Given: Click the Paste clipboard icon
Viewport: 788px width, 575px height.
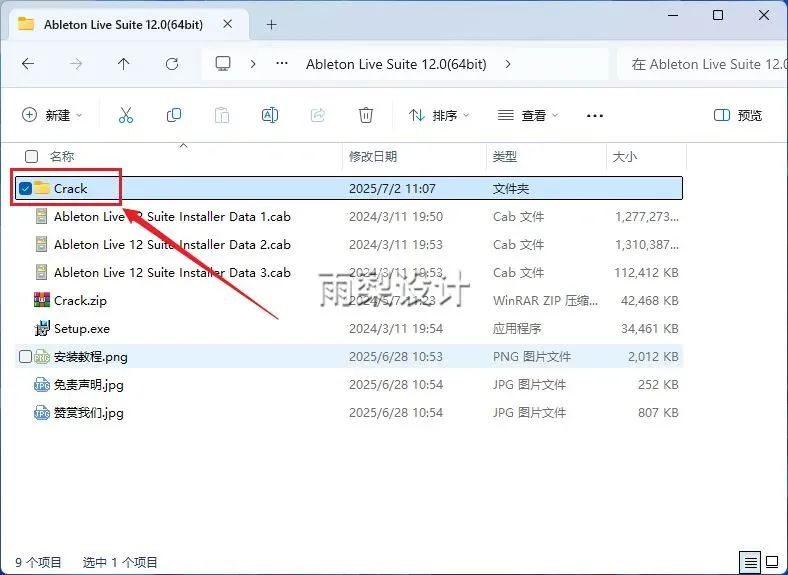Looking at the screenshot, I should 222,115.
